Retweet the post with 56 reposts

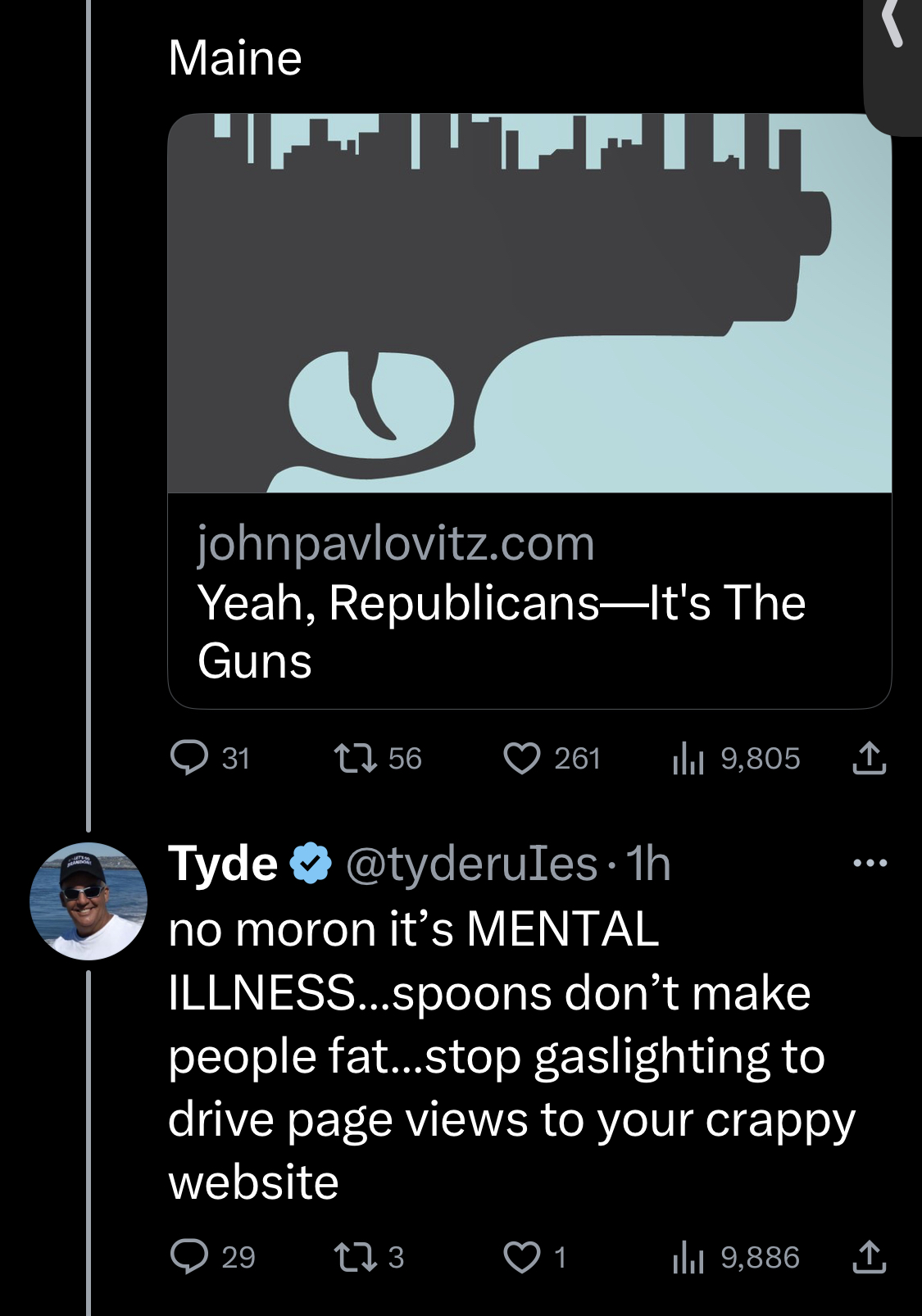click(x=356, y=758)
